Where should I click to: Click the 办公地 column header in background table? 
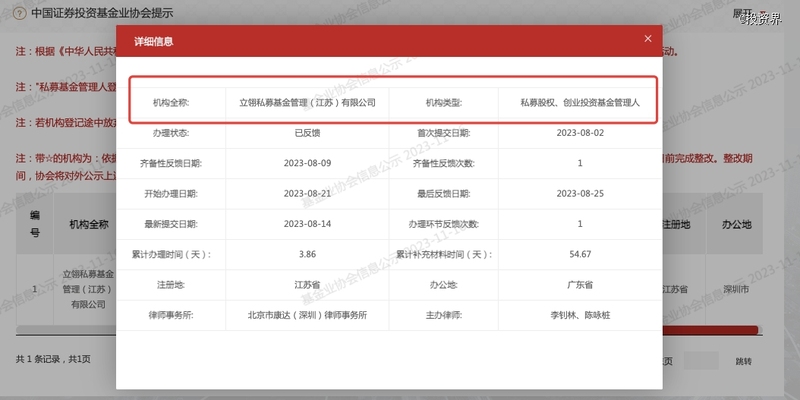click(x=736, y=224)
